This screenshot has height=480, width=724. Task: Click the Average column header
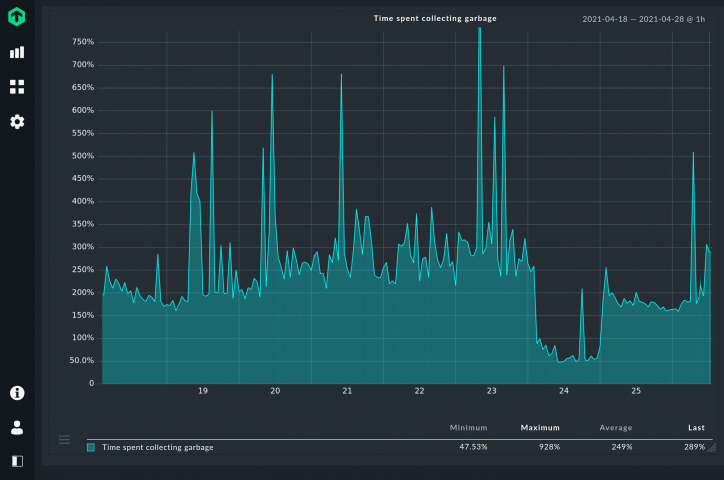(615, 428)
